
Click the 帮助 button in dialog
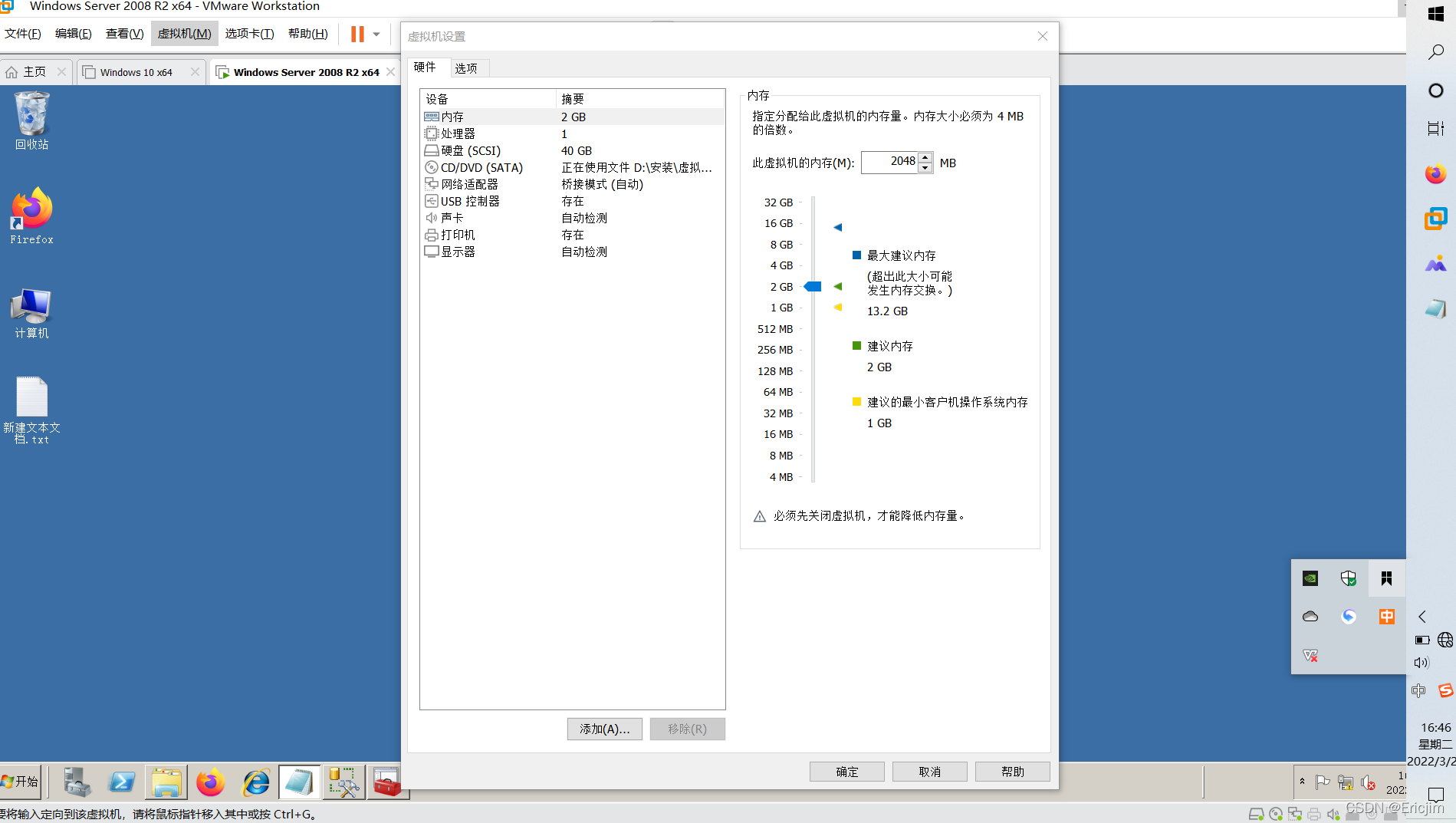point(1012,772)
